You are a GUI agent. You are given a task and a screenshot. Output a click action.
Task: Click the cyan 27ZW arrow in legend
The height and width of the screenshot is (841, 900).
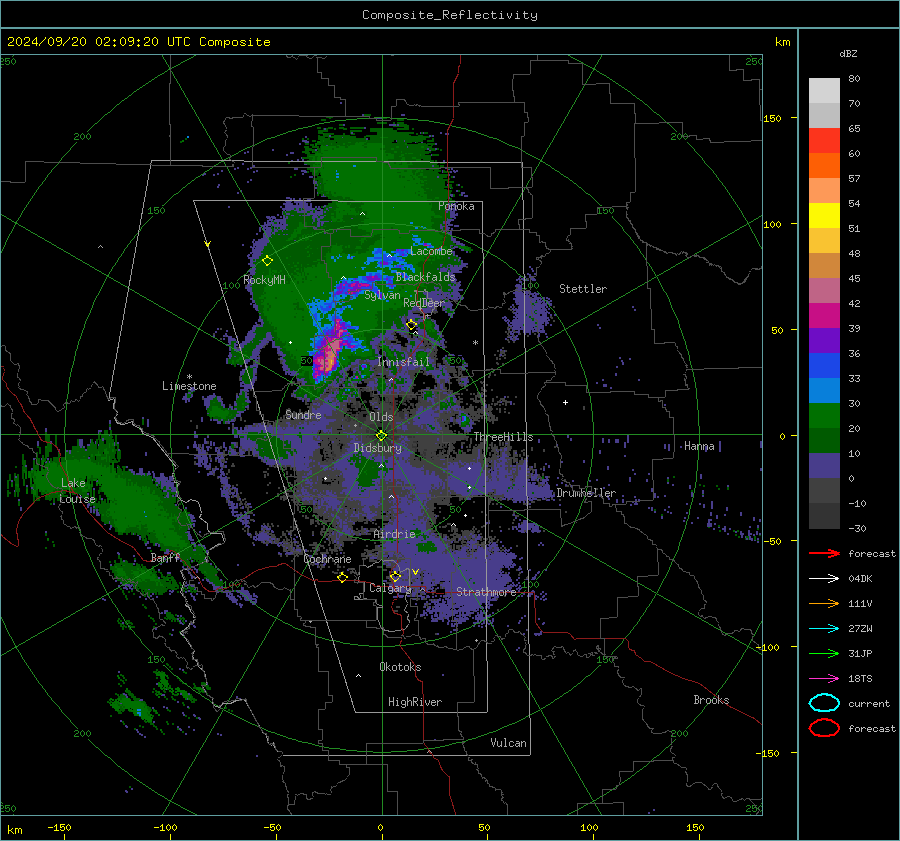(824, 629)
